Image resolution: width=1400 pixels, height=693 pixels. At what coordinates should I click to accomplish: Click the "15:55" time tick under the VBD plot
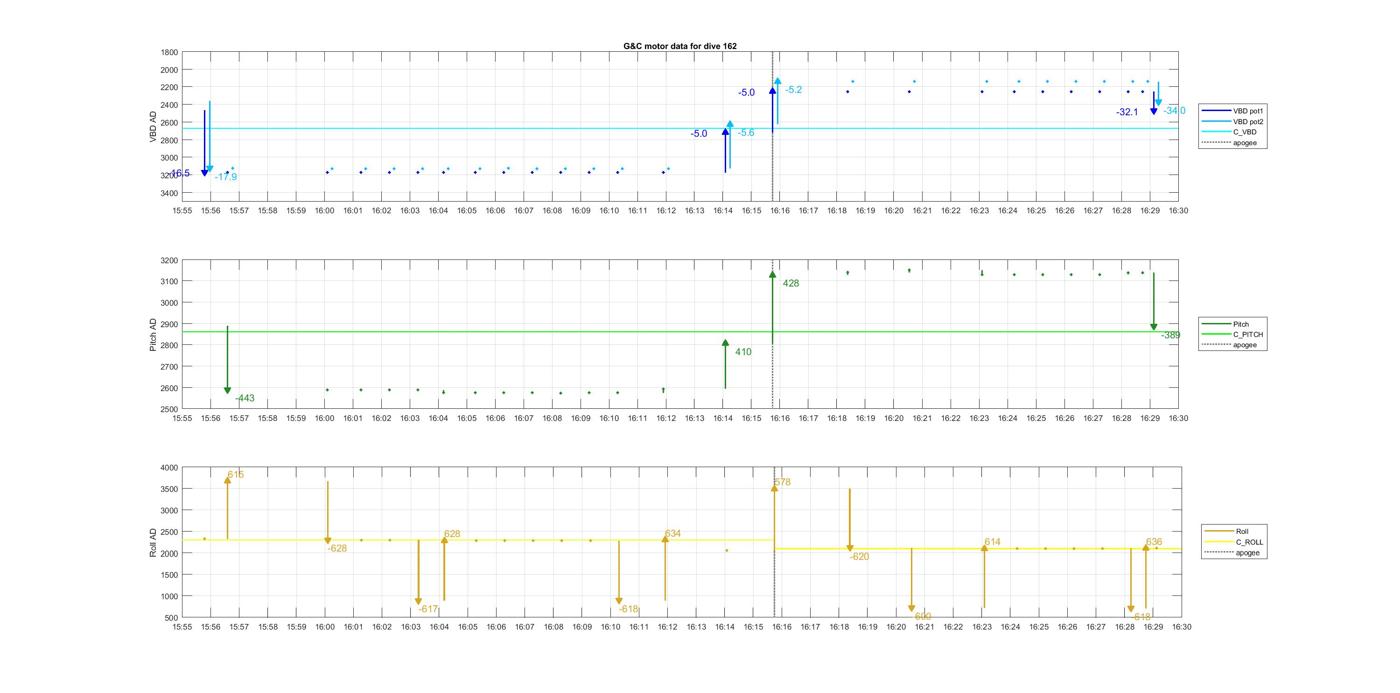click(x=182, y=211)
